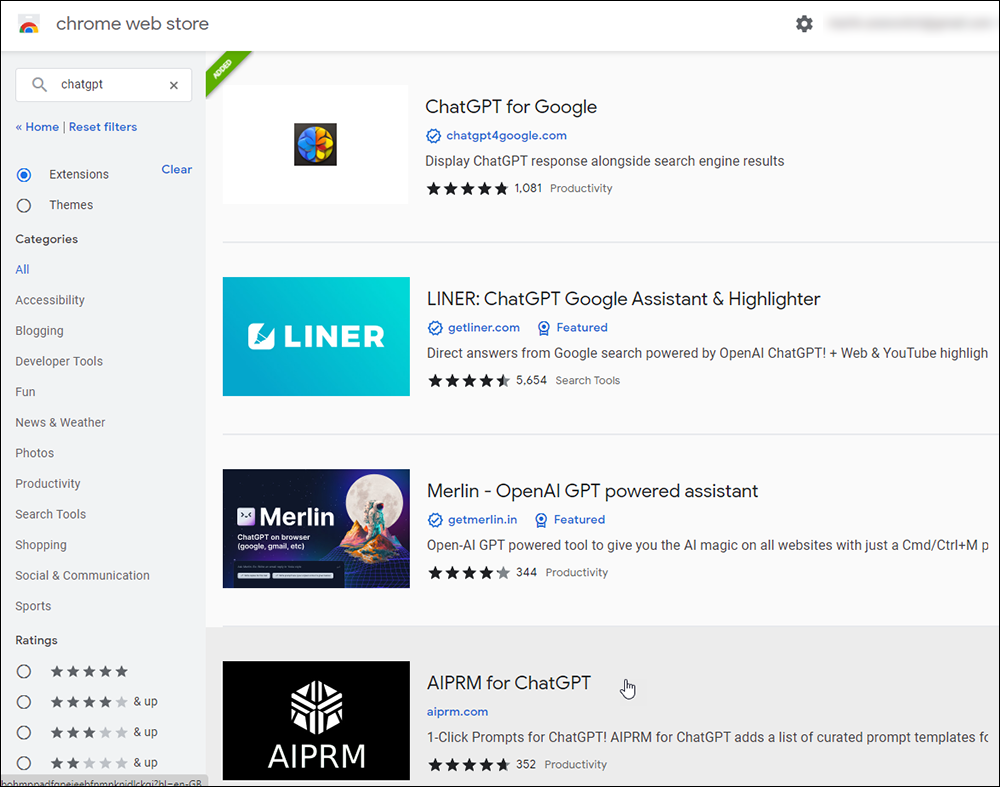Click the Productivity tag under AIPRM
1000x787 pixels.
(575, 764)
